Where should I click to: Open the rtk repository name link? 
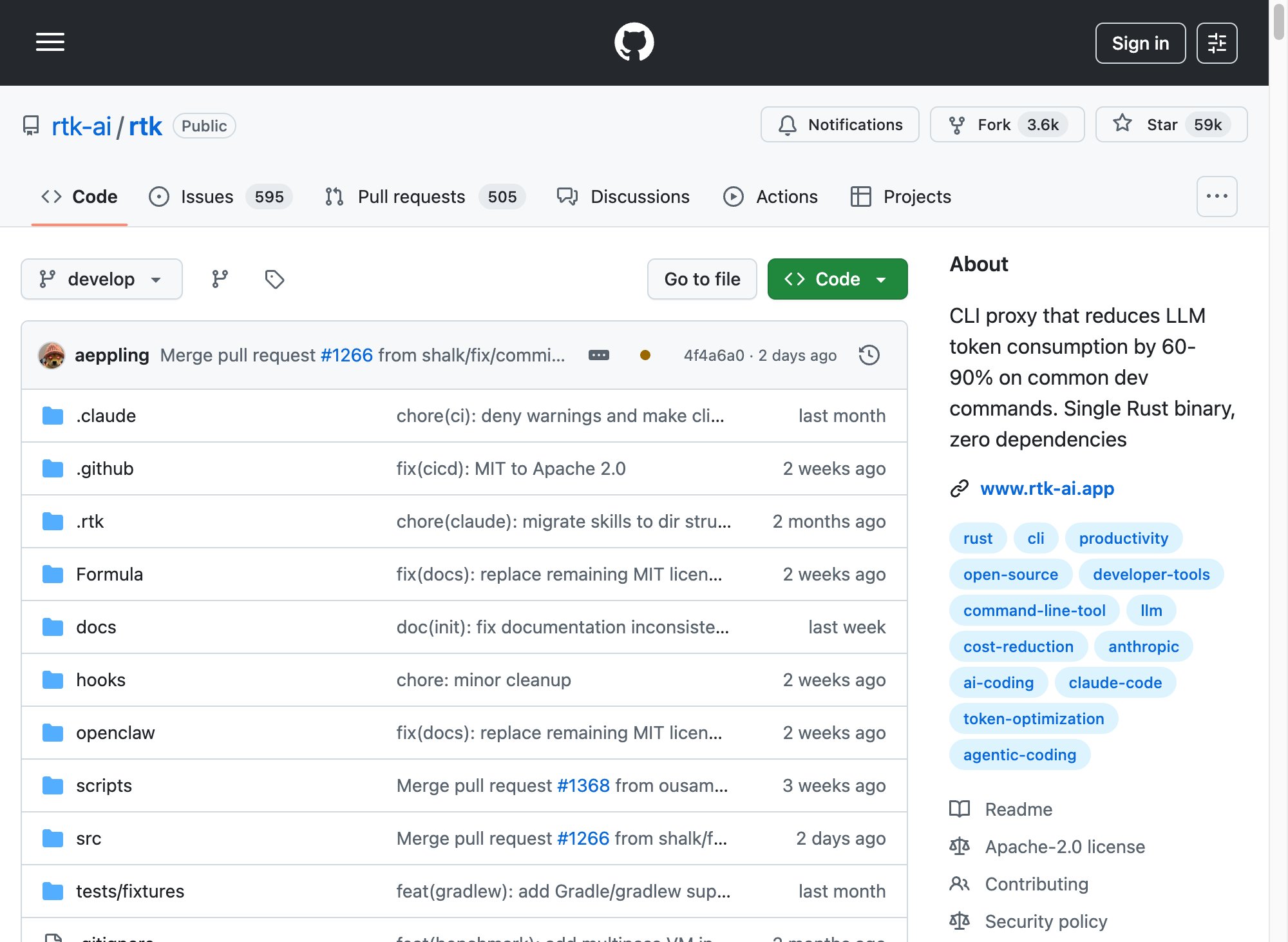click(x=146, y=126)
